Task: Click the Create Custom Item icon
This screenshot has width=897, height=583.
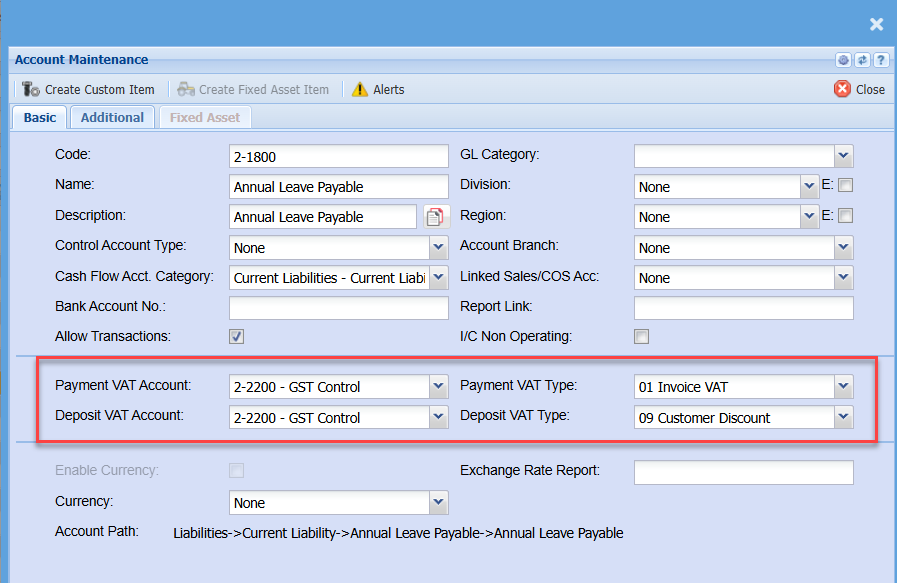Action: pos(31,89)
